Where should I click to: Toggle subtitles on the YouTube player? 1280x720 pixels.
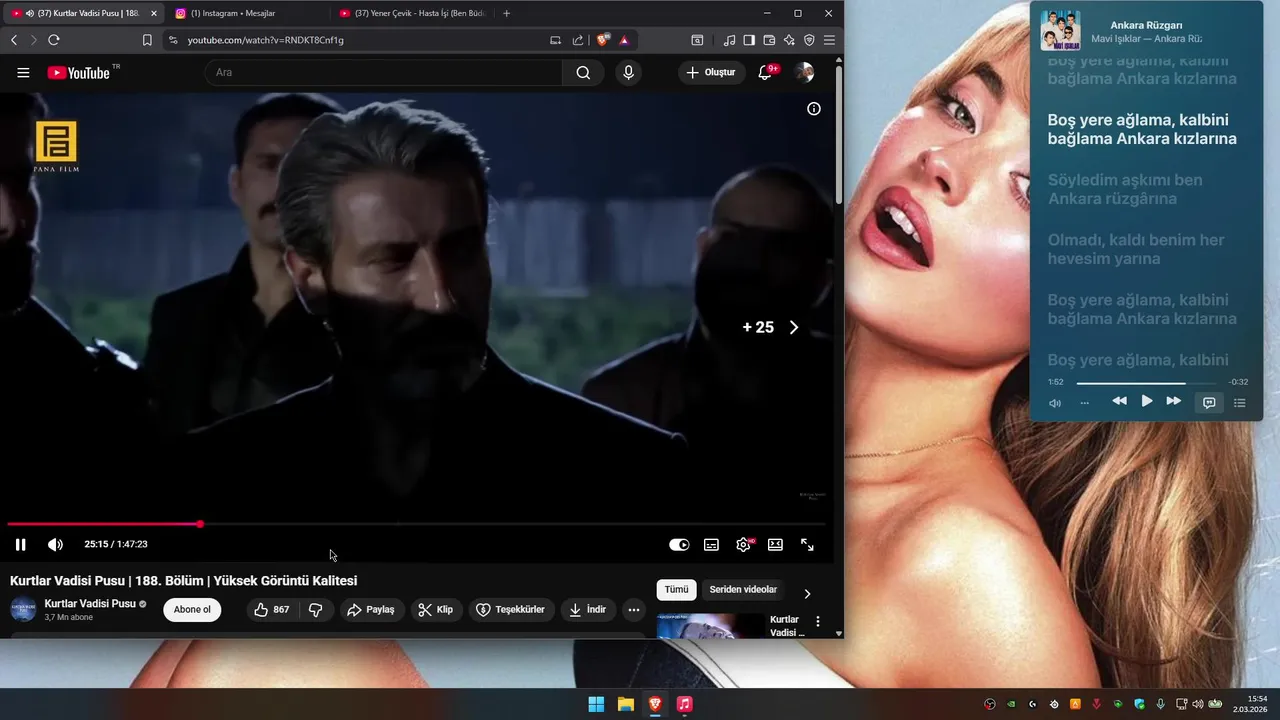coord(711,544)
